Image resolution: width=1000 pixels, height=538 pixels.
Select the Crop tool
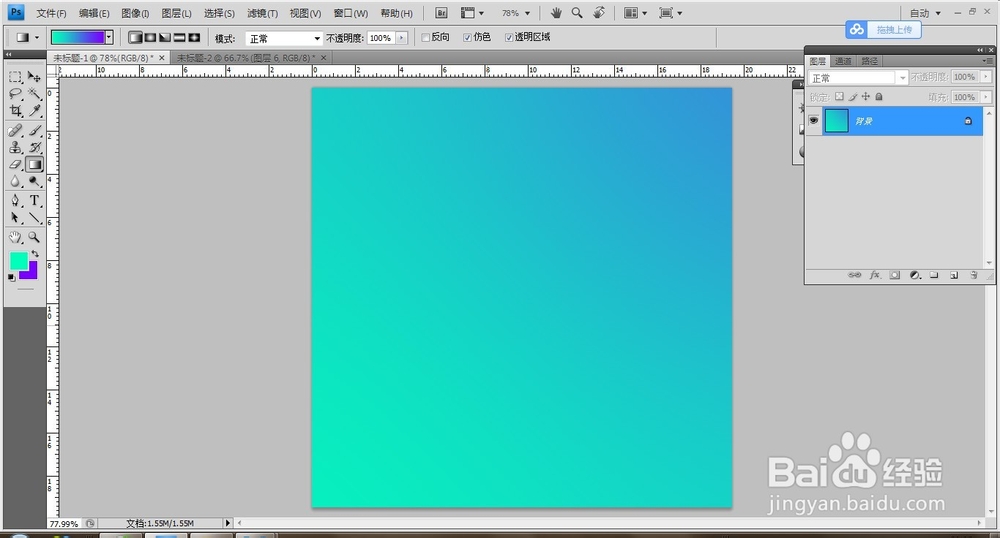[15, 111]
